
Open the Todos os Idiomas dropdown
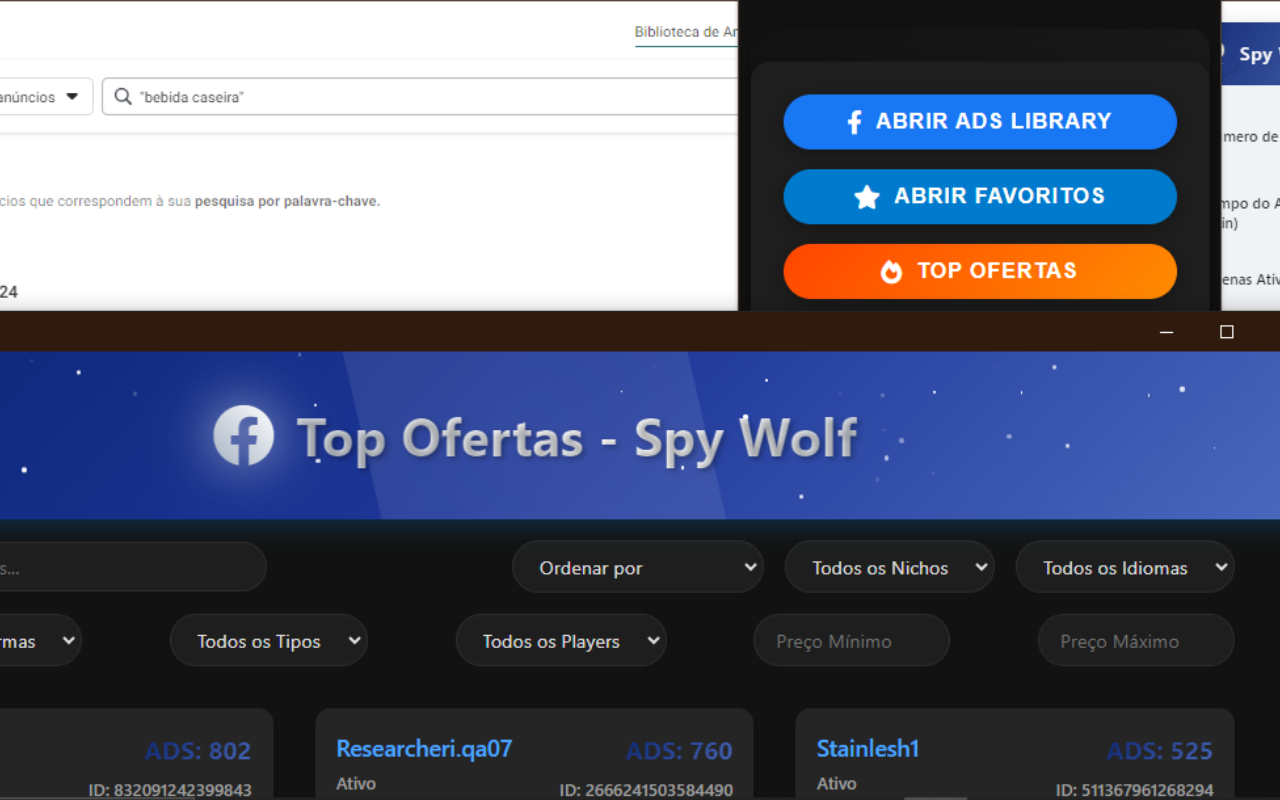point(1125,567)
